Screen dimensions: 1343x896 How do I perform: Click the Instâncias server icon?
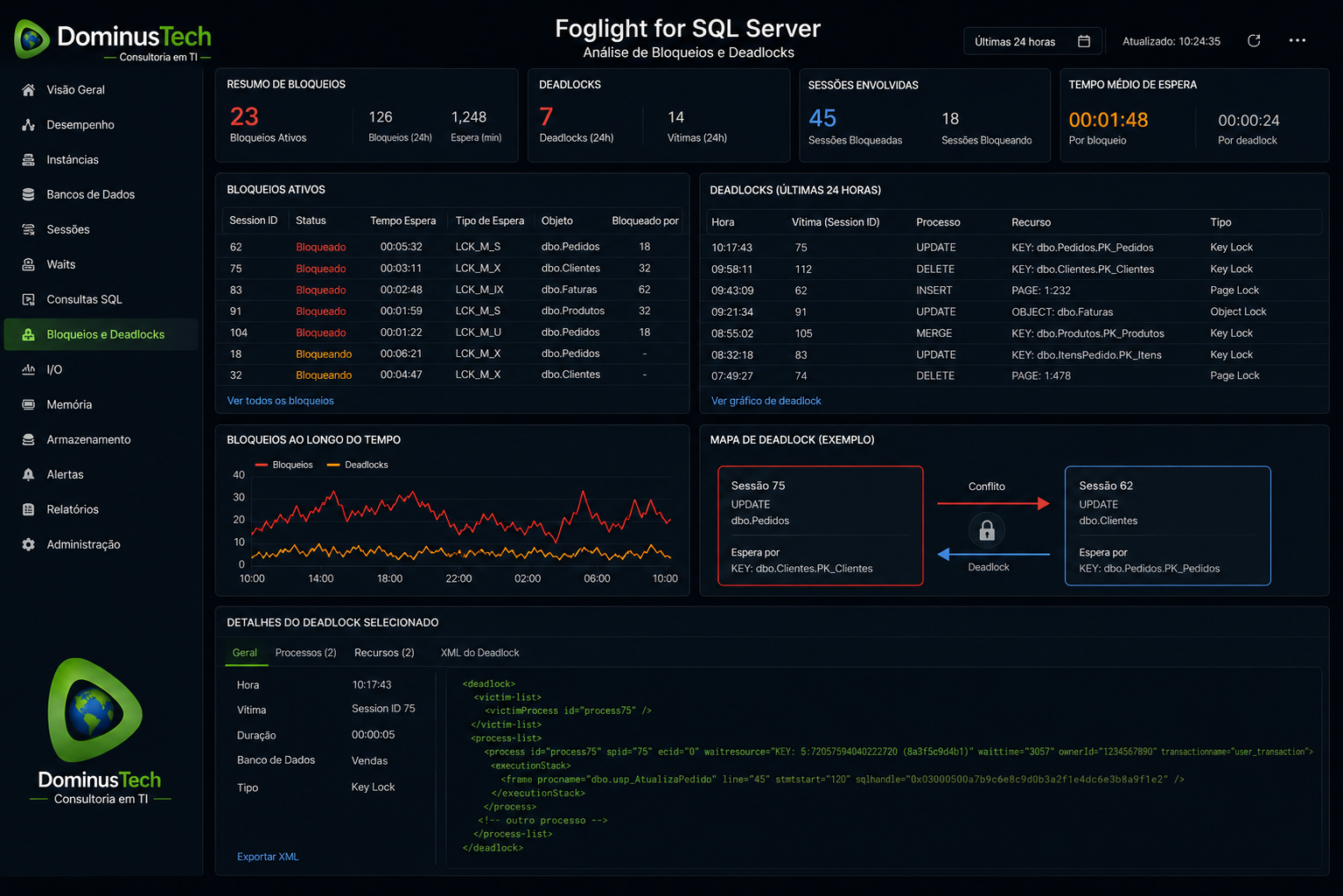point(28,160)
